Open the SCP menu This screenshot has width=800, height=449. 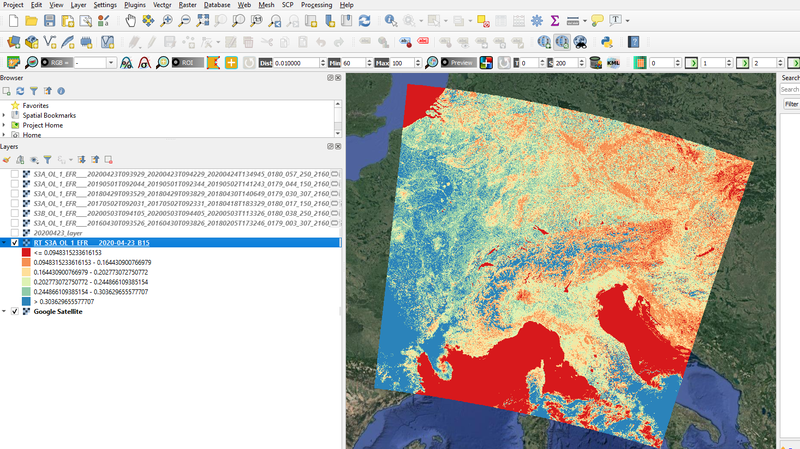(x=288, y=5)
